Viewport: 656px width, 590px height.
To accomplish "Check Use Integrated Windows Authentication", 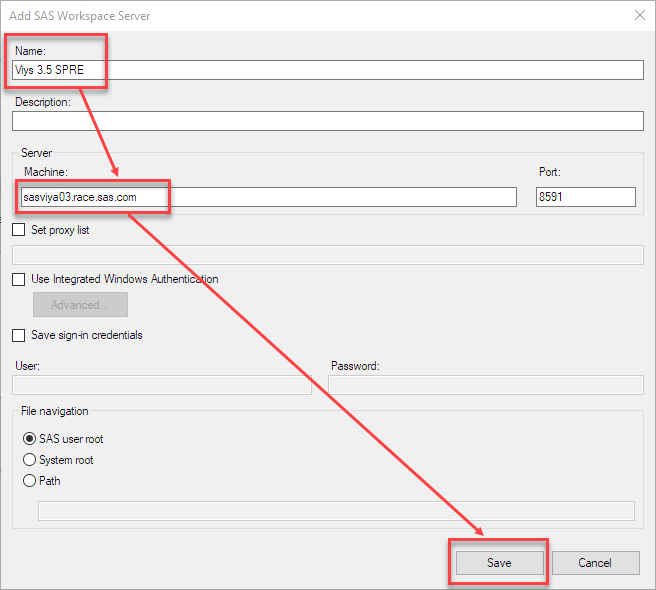I will point(18,279).
